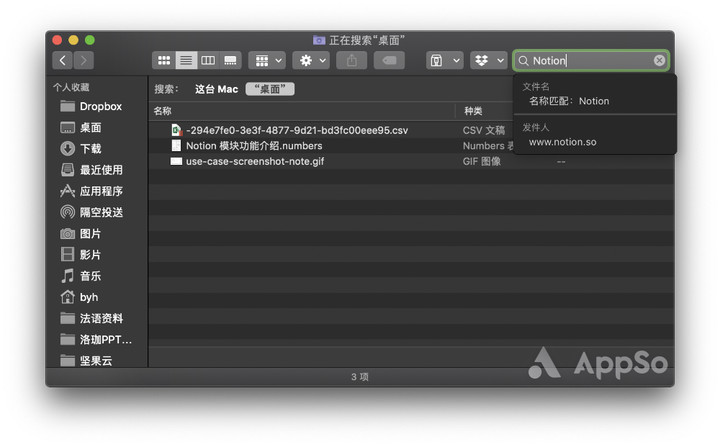The height and width of the screenshot is (447, 720).
Task: Click the 个人收藏 sidebar section header
Action: [72, 87]
